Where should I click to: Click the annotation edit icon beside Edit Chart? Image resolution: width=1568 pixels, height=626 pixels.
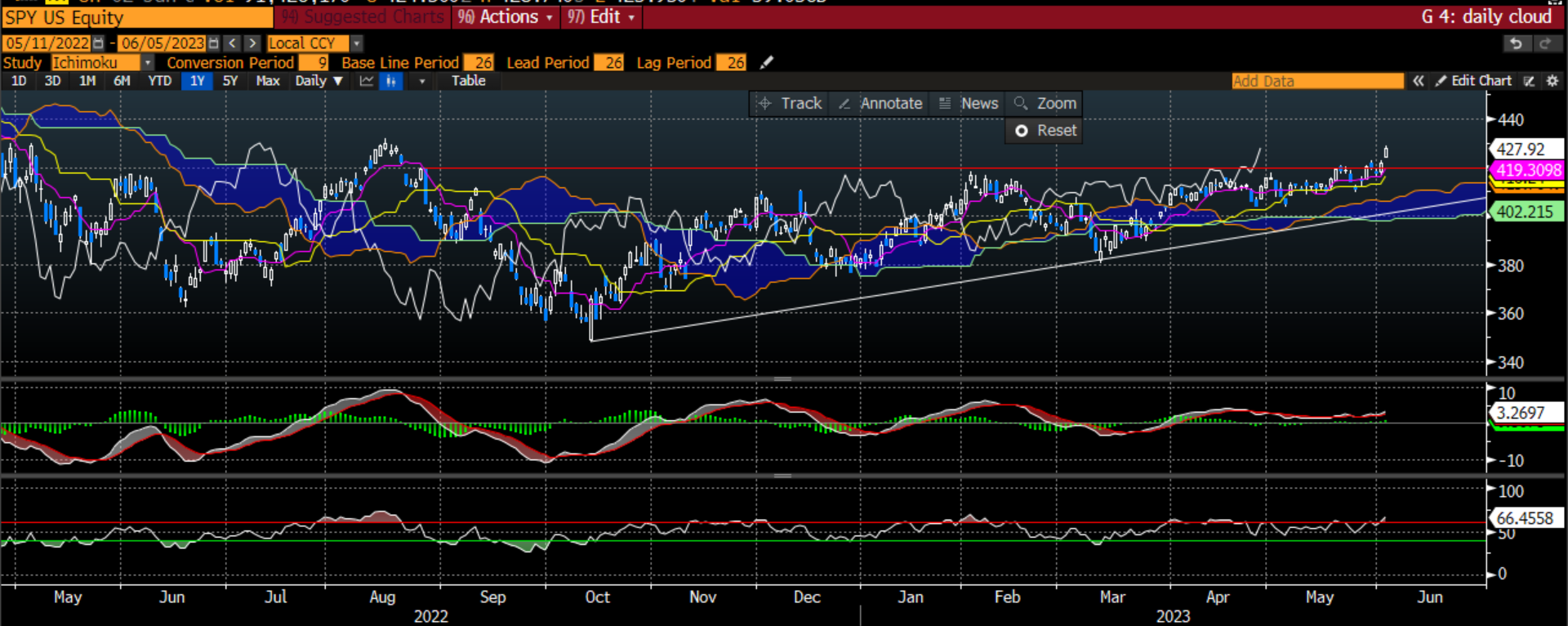pyautogui.click(x=1529, y=81)
